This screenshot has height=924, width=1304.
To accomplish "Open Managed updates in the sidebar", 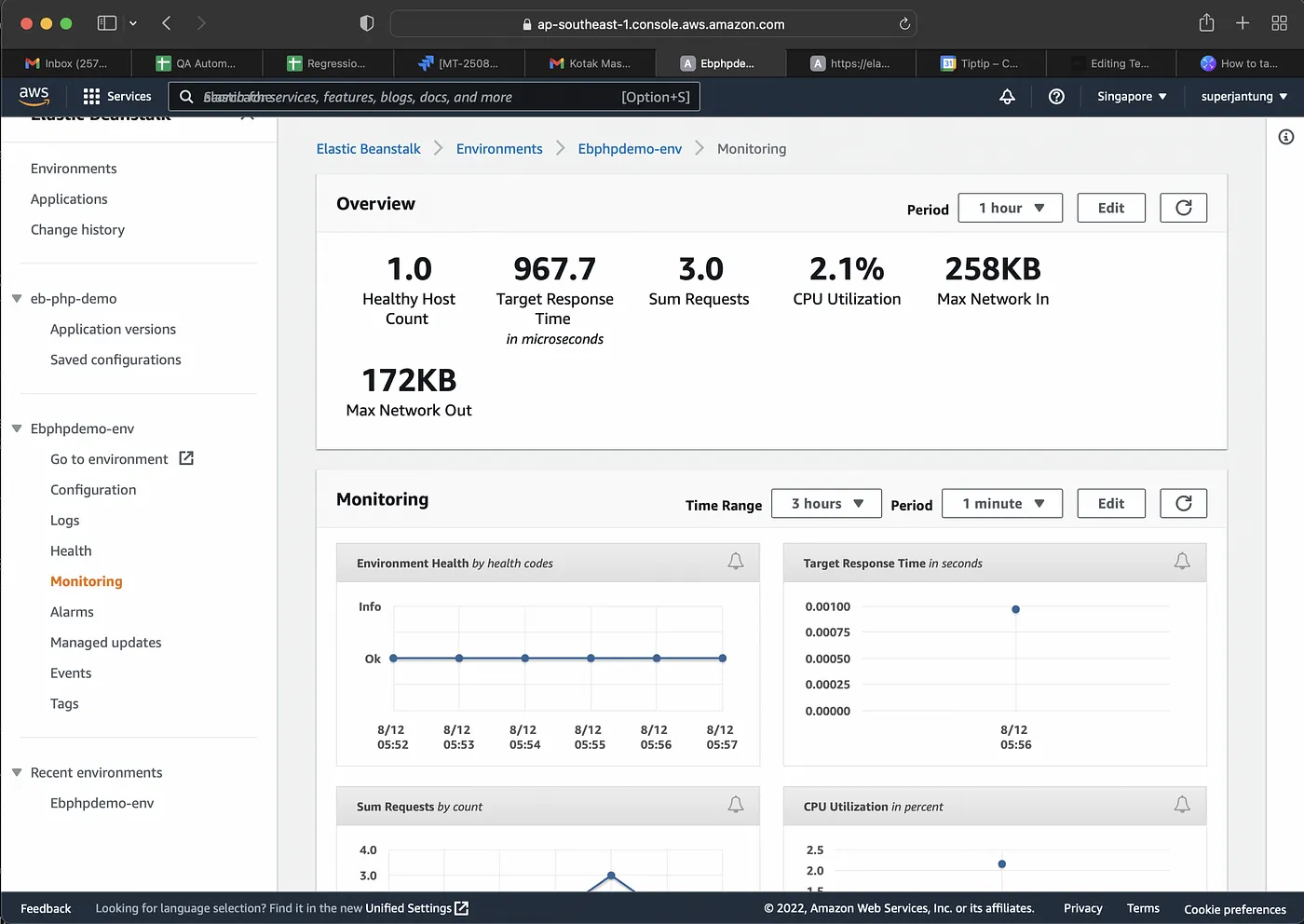I will tap(106, 643).
